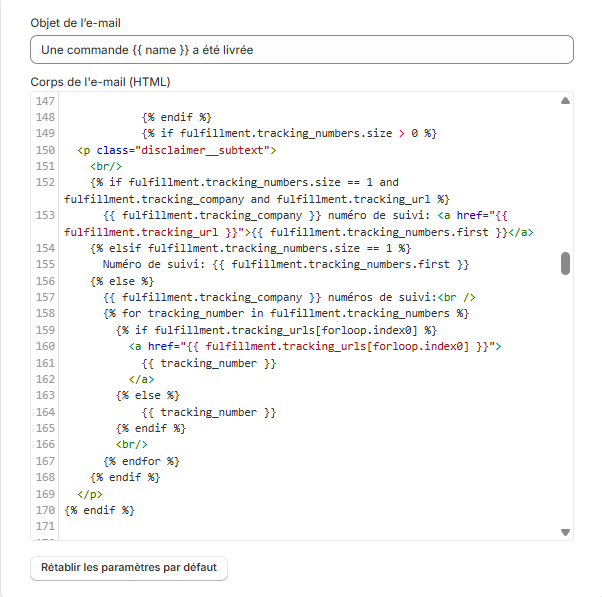Click line number 153 in the gutter
602x597 pixels.
point(45,215)
